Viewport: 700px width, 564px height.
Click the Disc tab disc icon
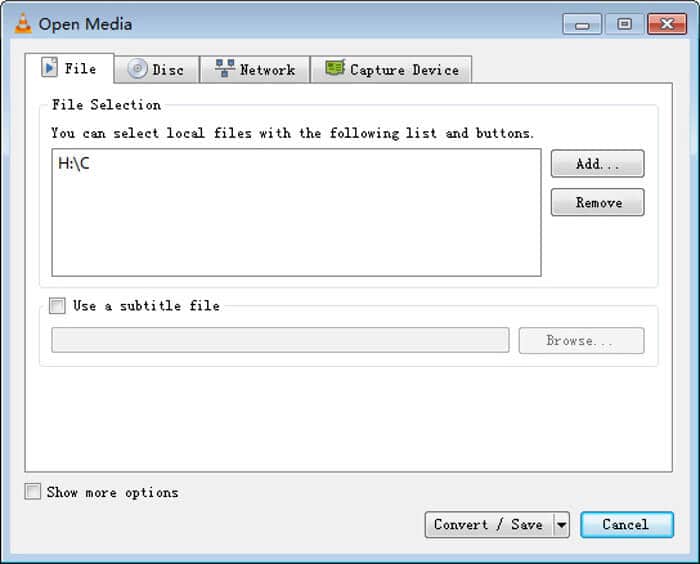[x=137, y=70]
